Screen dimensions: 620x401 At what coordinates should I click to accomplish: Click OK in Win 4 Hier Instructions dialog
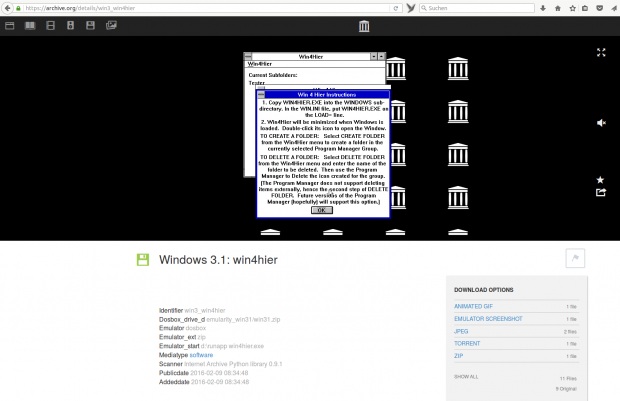pos(322,210)
